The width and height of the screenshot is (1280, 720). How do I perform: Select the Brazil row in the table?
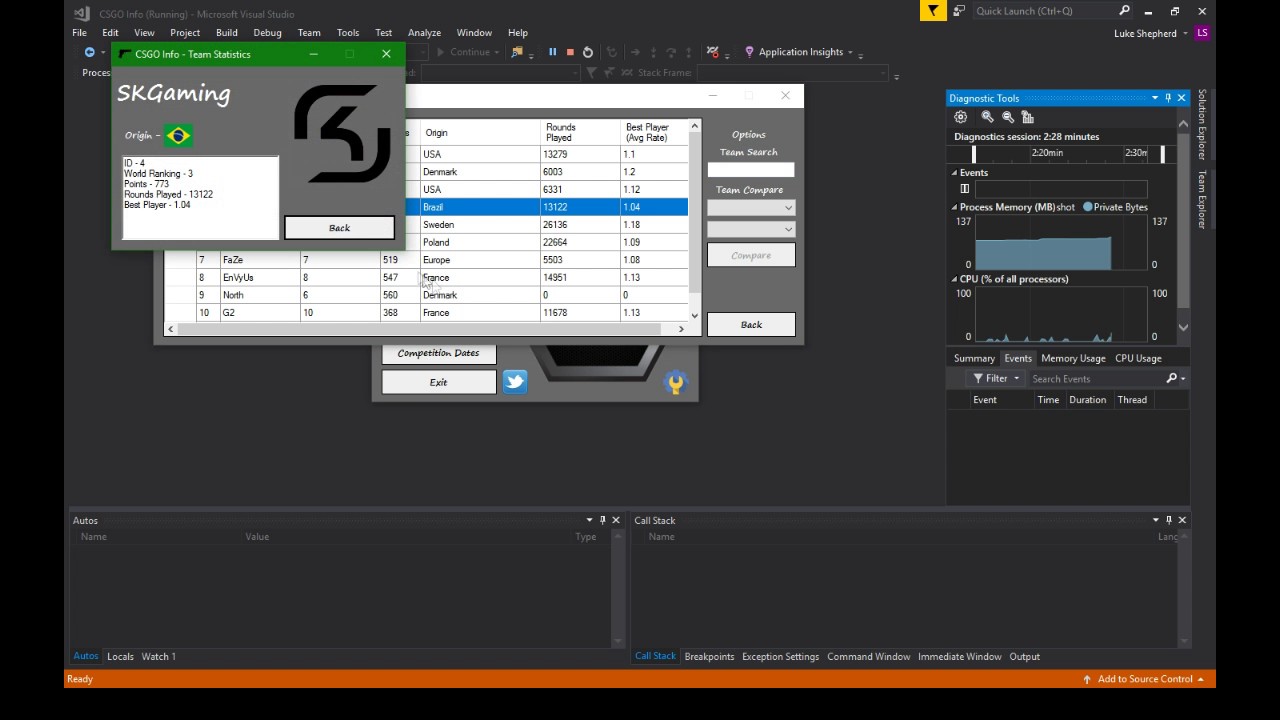coord(426,207)
